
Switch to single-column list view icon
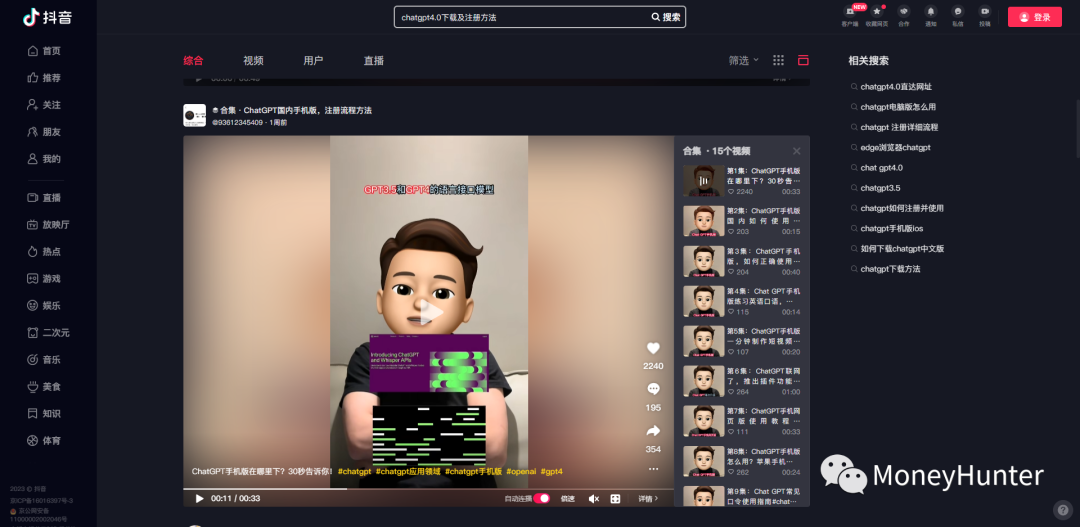[x=803, y=61]
